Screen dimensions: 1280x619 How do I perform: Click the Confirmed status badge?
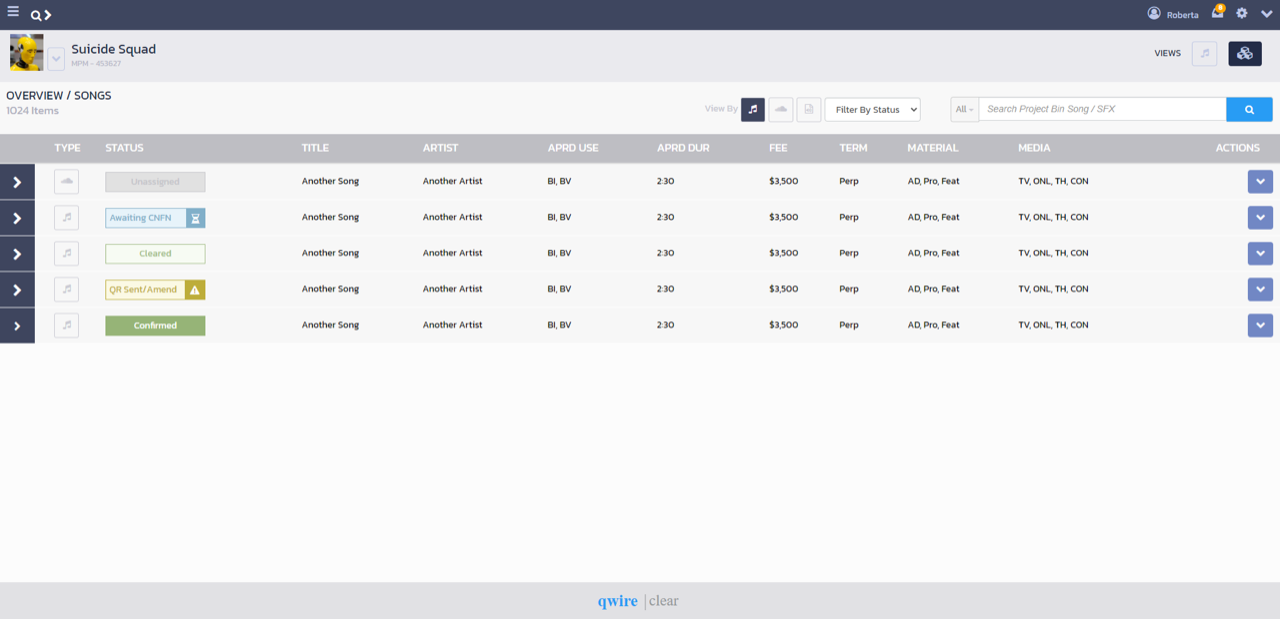tap(155, 326)
